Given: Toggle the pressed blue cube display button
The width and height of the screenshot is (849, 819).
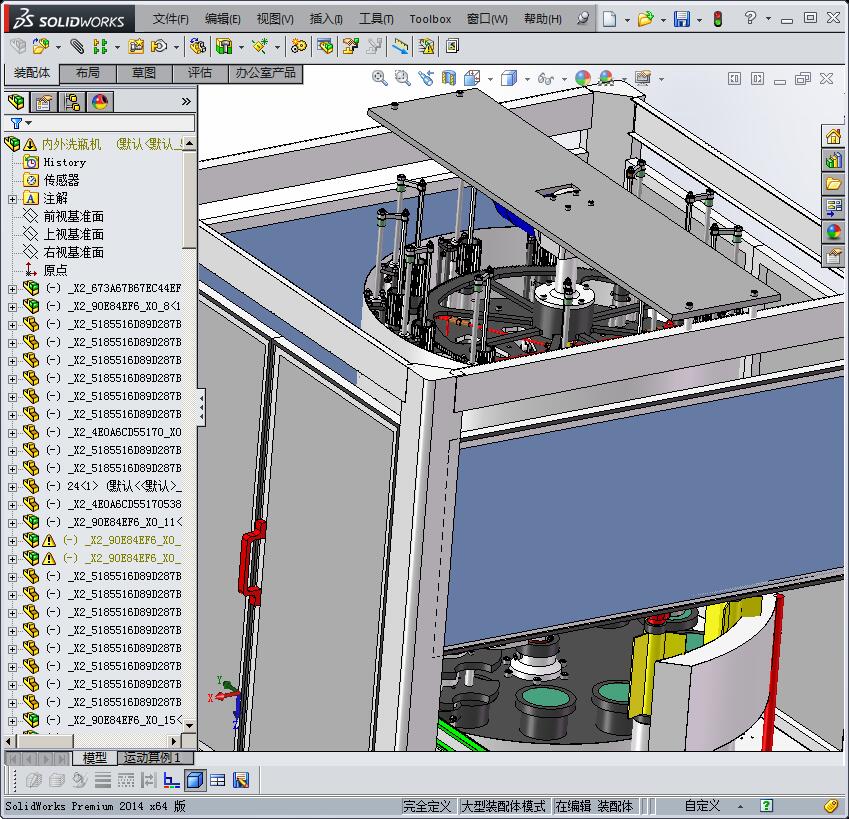Looking at the screenshot, I should coord(195,780).
